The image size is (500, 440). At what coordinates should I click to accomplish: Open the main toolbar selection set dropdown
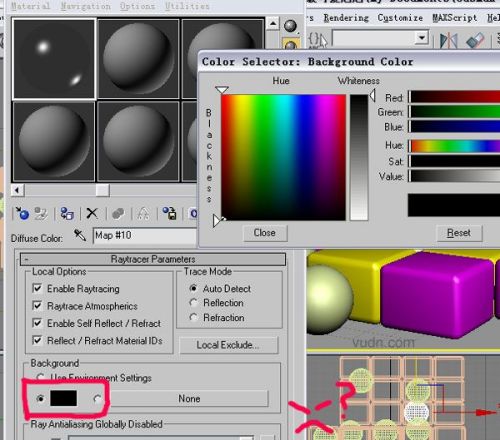pyautogui.click(x=422, y=38)
